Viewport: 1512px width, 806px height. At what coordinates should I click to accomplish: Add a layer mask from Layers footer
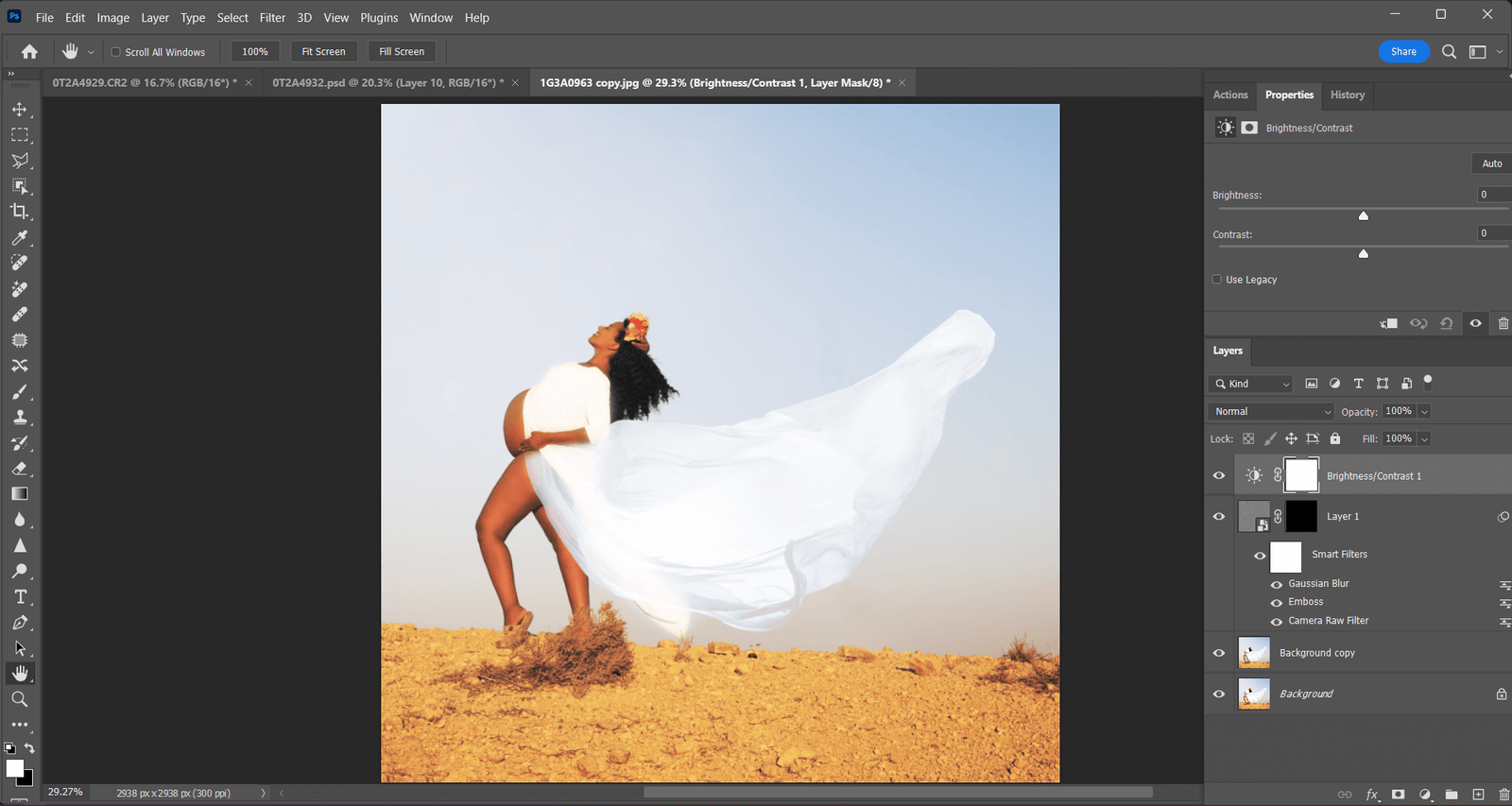(1399, 795)
